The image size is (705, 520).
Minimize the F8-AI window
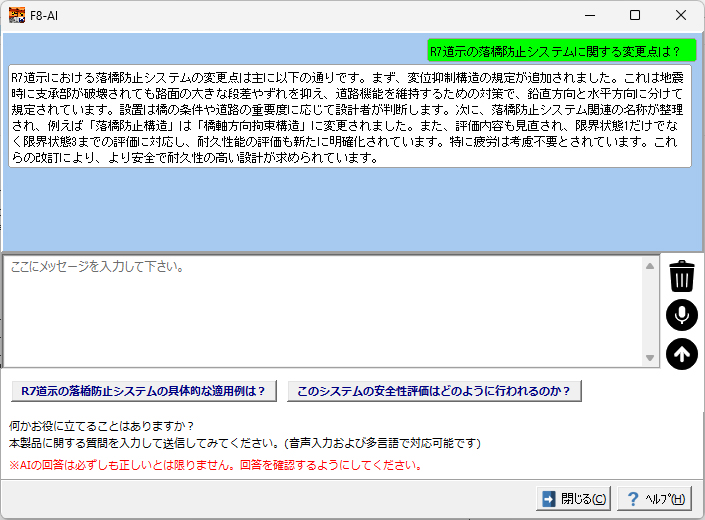point(589,15)
